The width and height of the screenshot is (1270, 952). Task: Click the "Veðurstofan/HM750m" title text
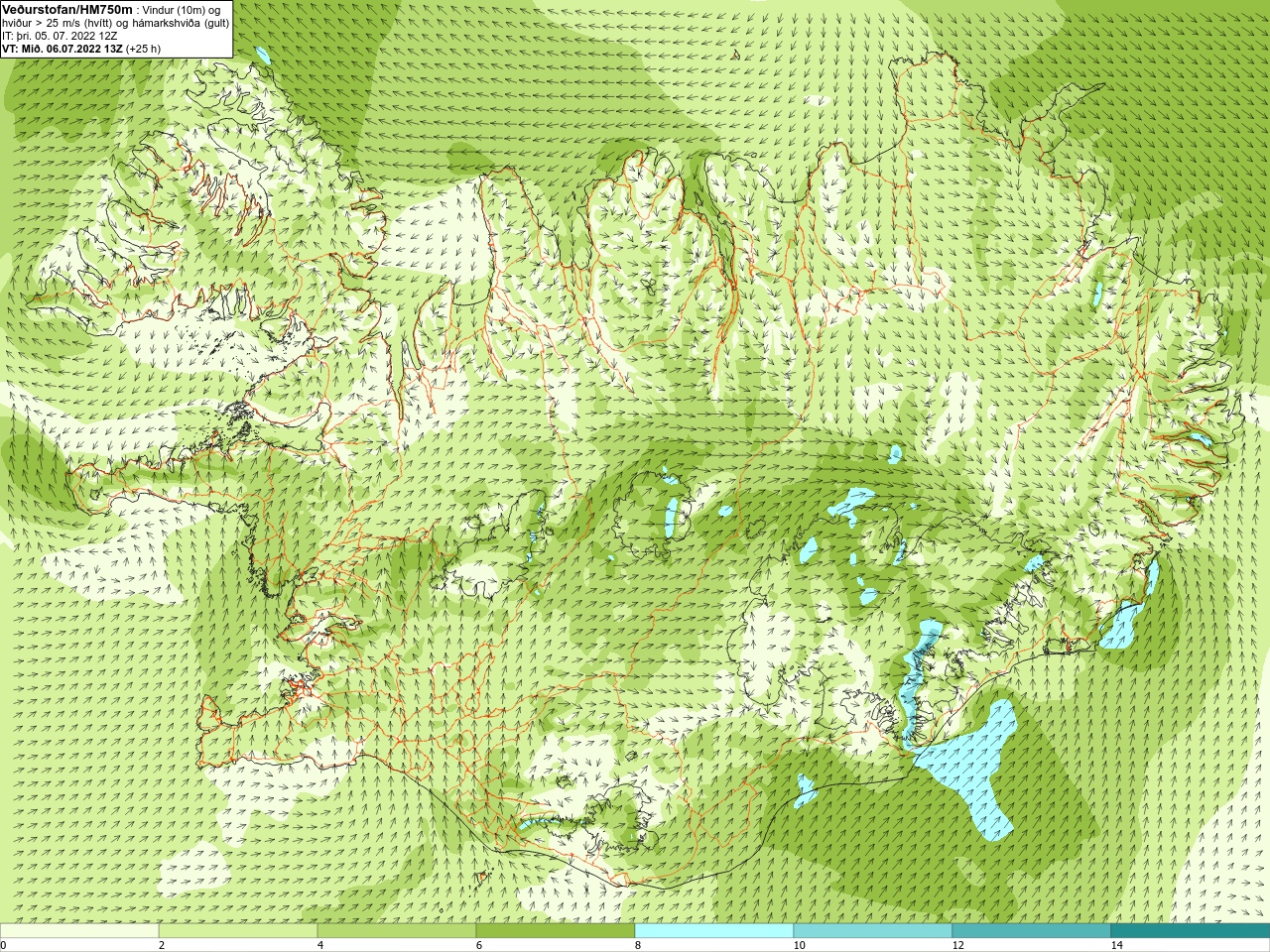(66, 9)
